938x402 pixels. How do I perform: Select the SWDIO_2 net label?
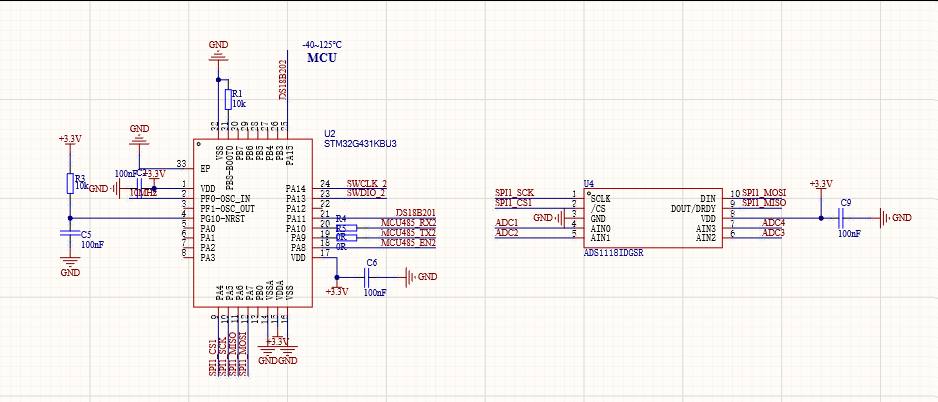pos(367,193)
